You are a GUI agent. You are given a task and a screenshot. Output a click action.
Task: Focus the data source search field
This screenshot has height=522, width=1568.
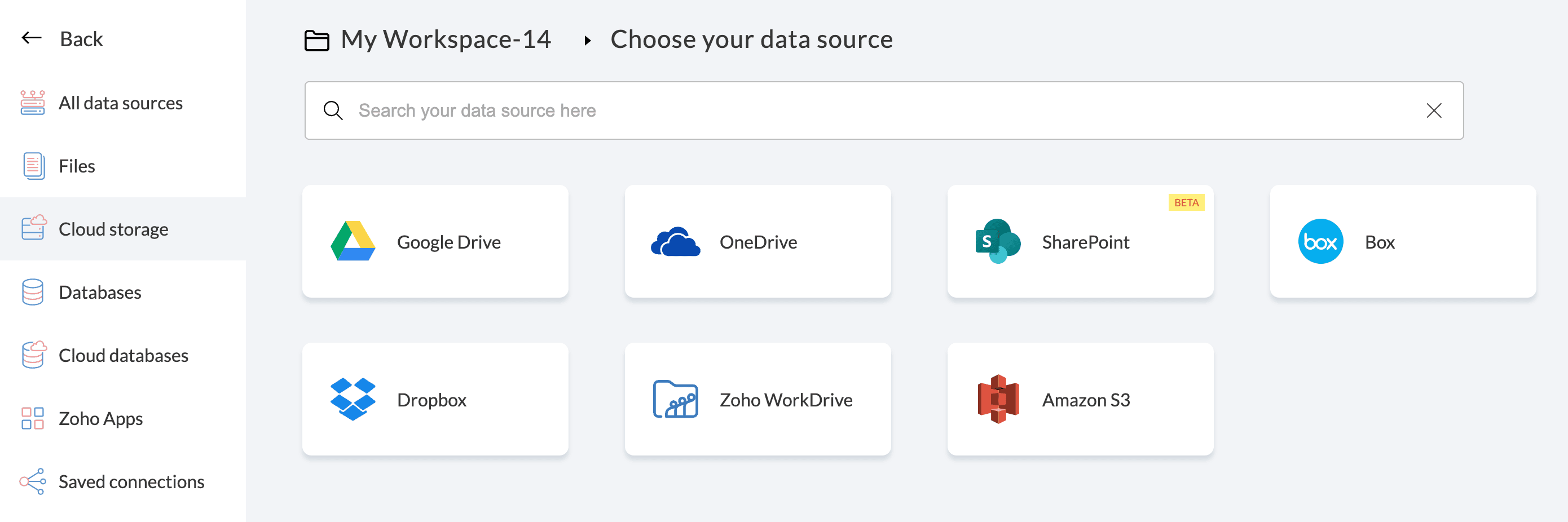[x=852, y=110]
